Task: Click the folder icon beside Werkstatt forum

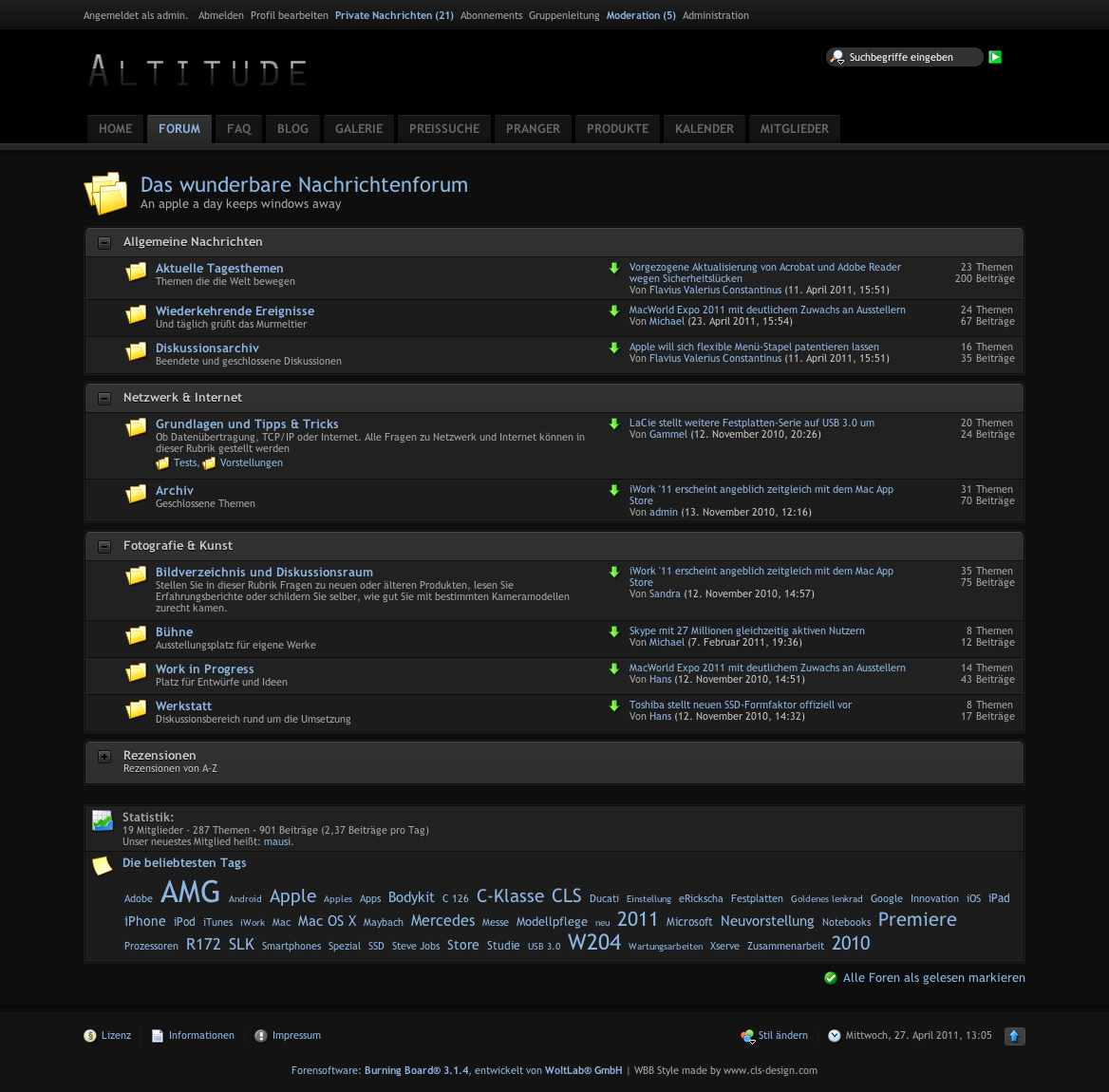Action: tap(137, 709)
